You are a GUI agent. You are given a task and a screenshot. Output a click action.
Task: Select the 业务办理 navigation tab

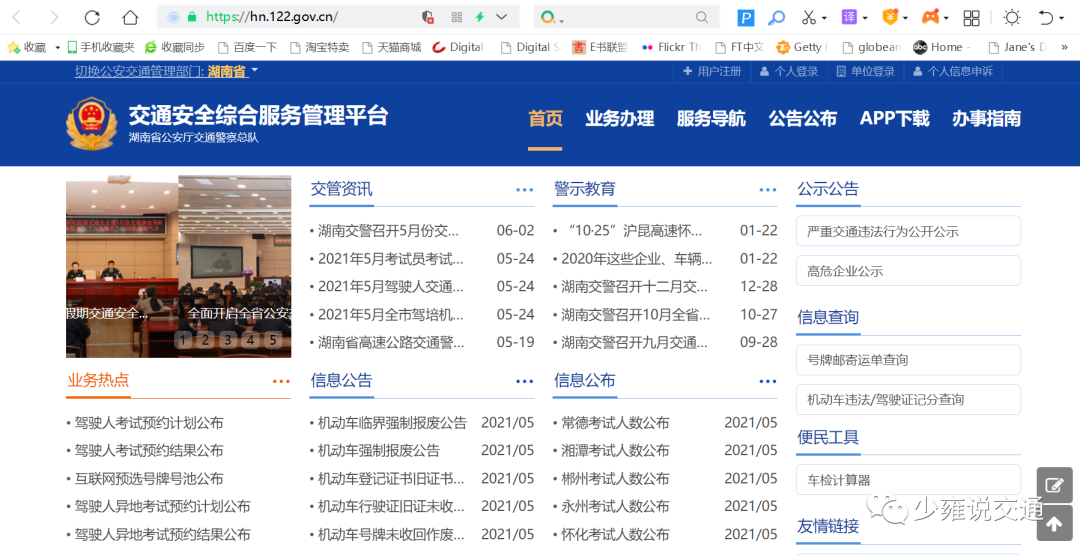[x=619, y=119]
